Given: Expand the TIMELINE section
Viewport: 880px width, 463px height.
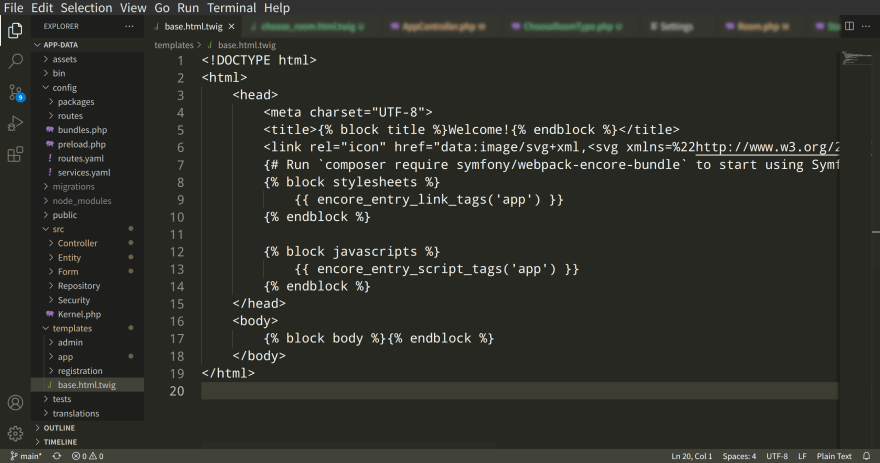Looking at the screenshot, I should coord(60,442).
